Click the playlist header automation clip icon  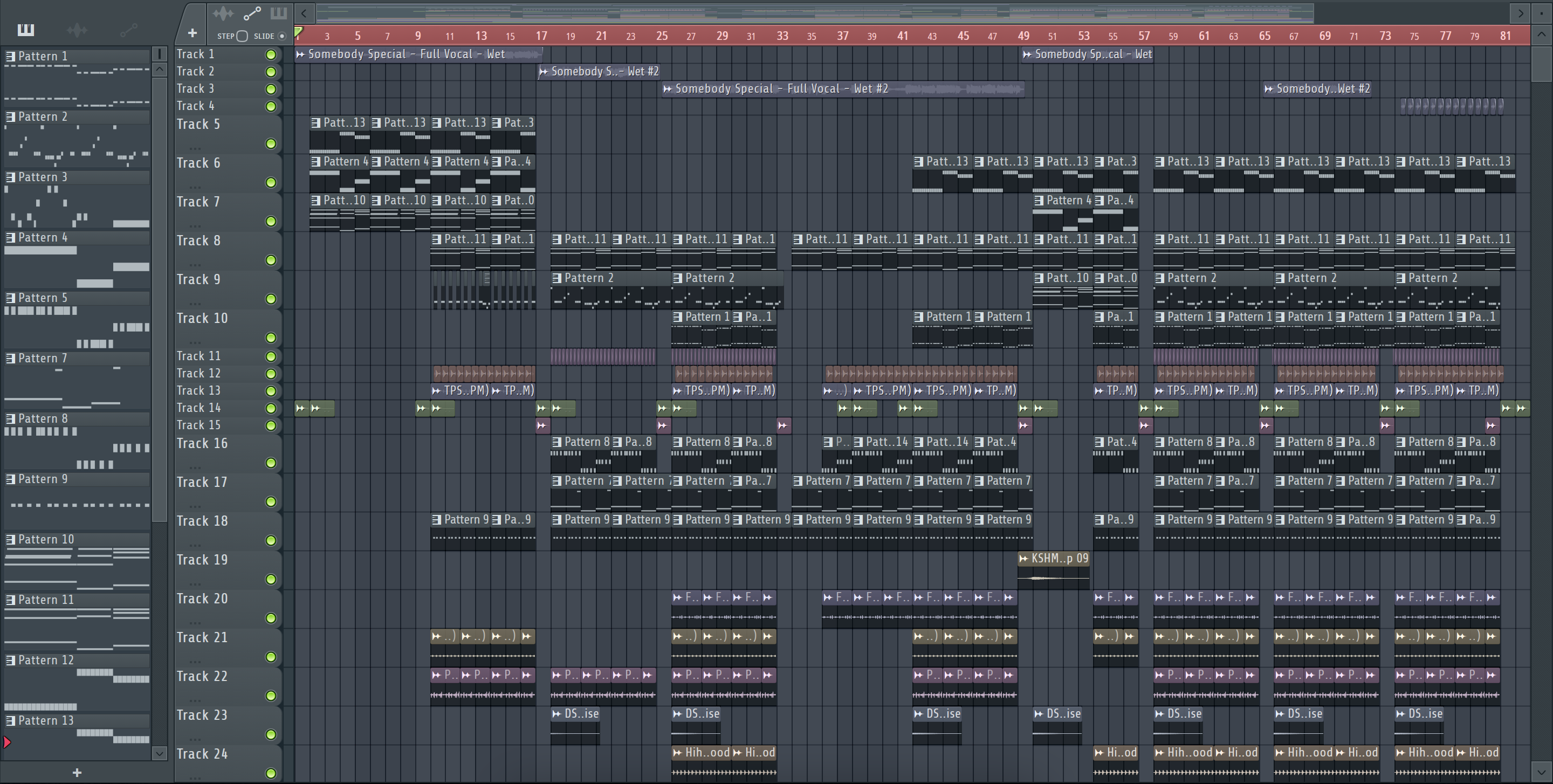(252, 13)
